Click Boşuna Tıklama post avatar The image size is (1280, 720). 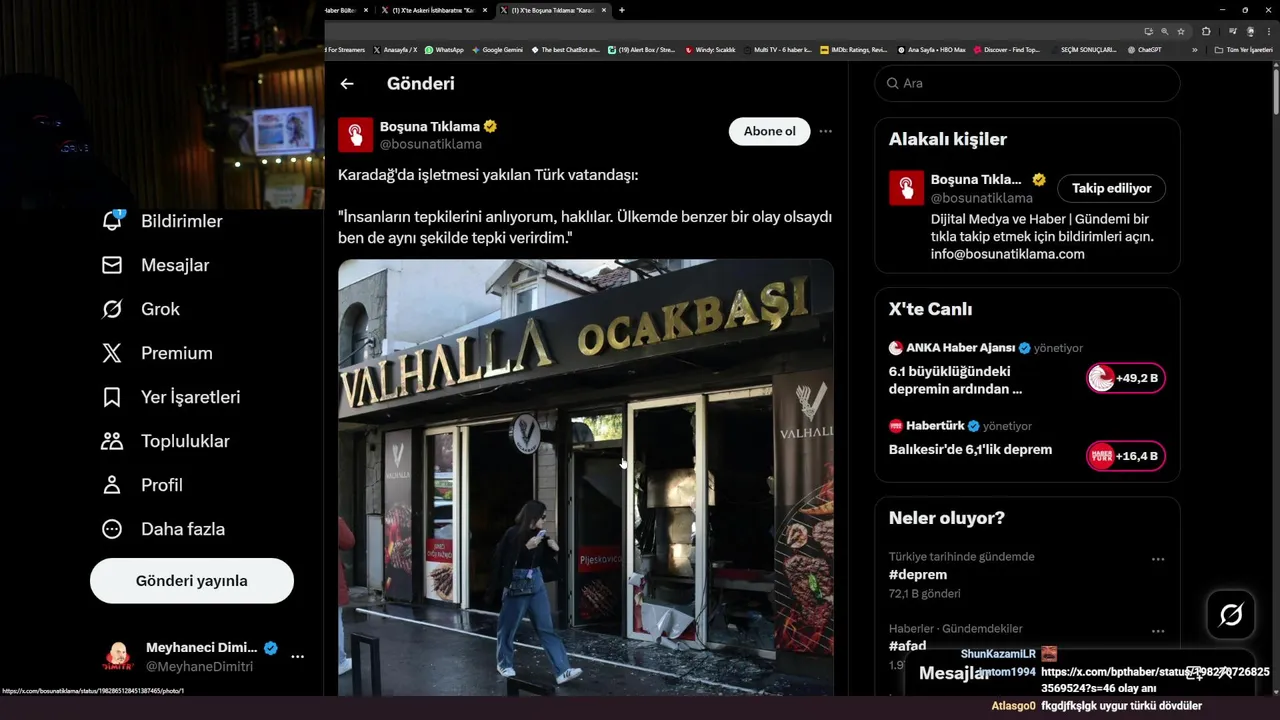pyautogui.click(x=356, y=135)
